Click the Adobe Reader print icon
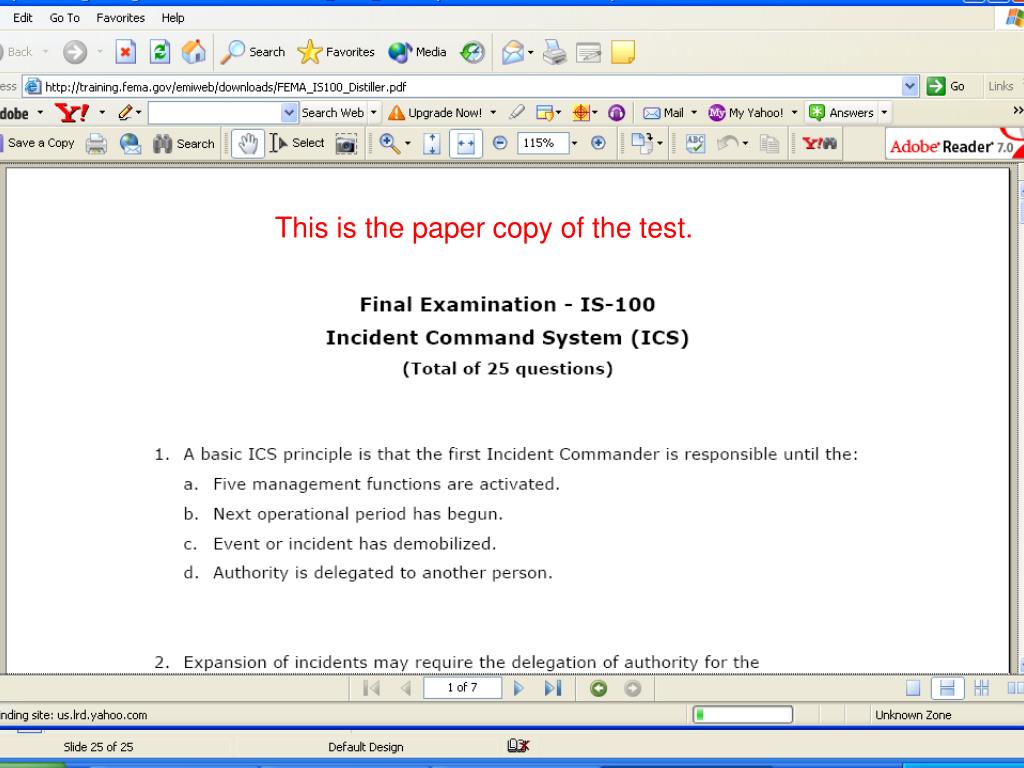 96,144
